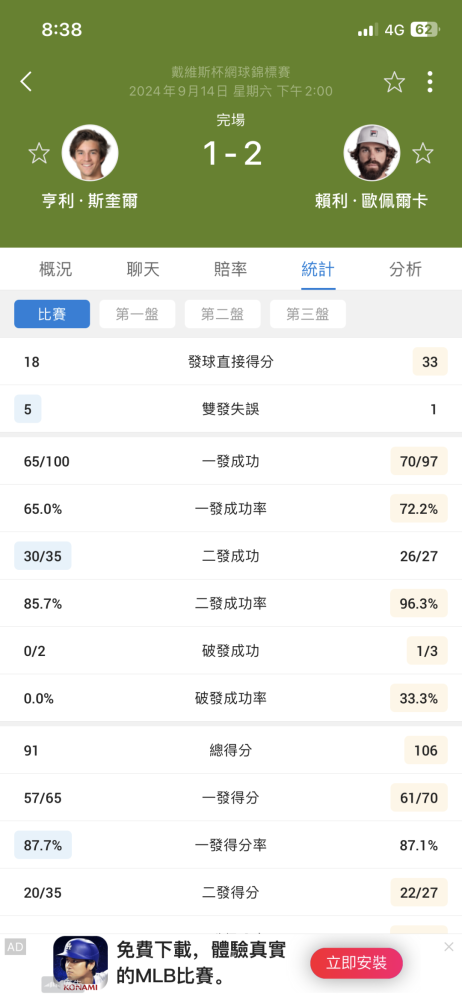Tap the AD label badge
The height and width of the screenshot is (1000, 462).
tap(15, 947)
